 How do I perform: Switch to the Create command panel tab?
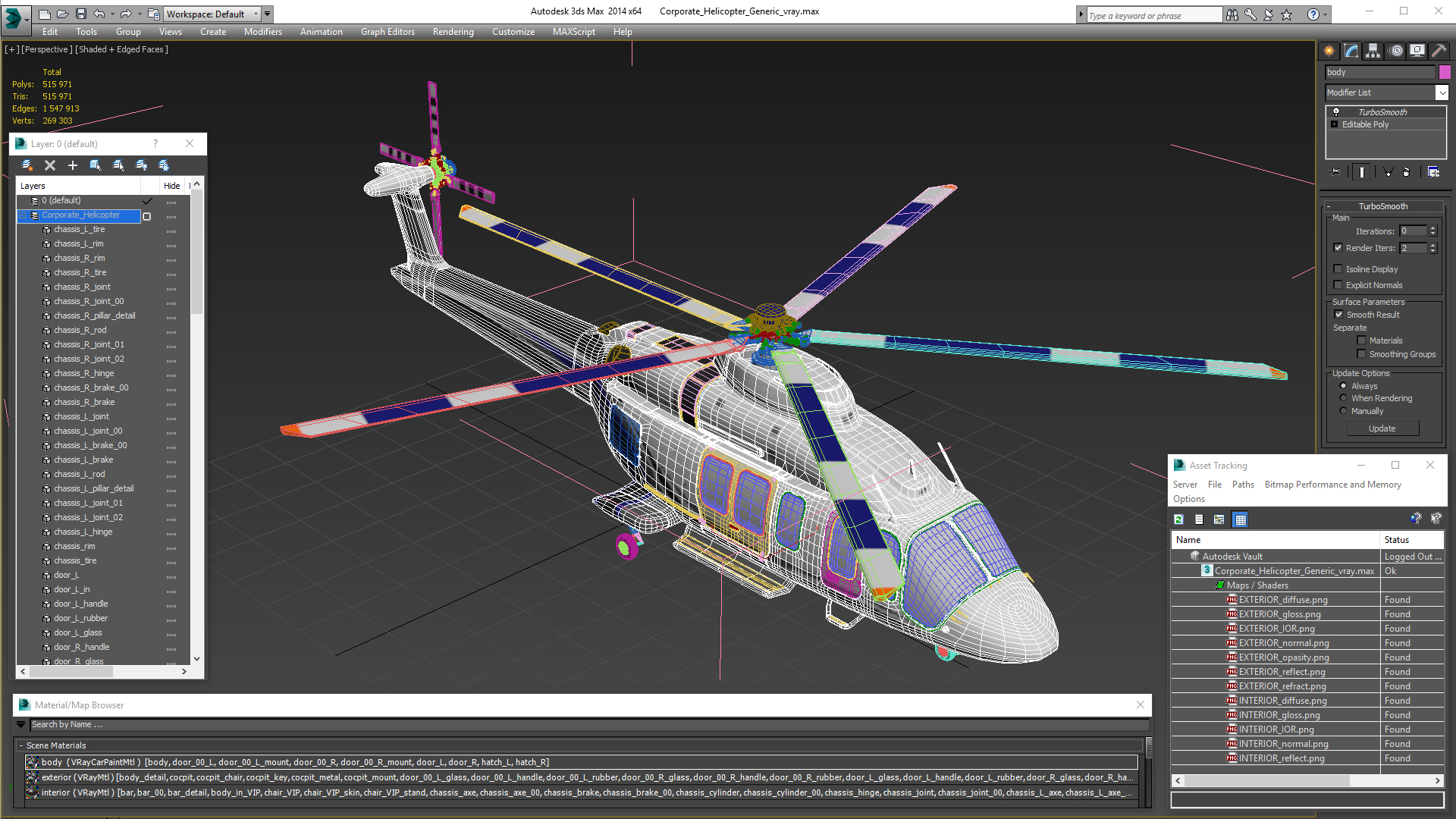click(1329, 51)
